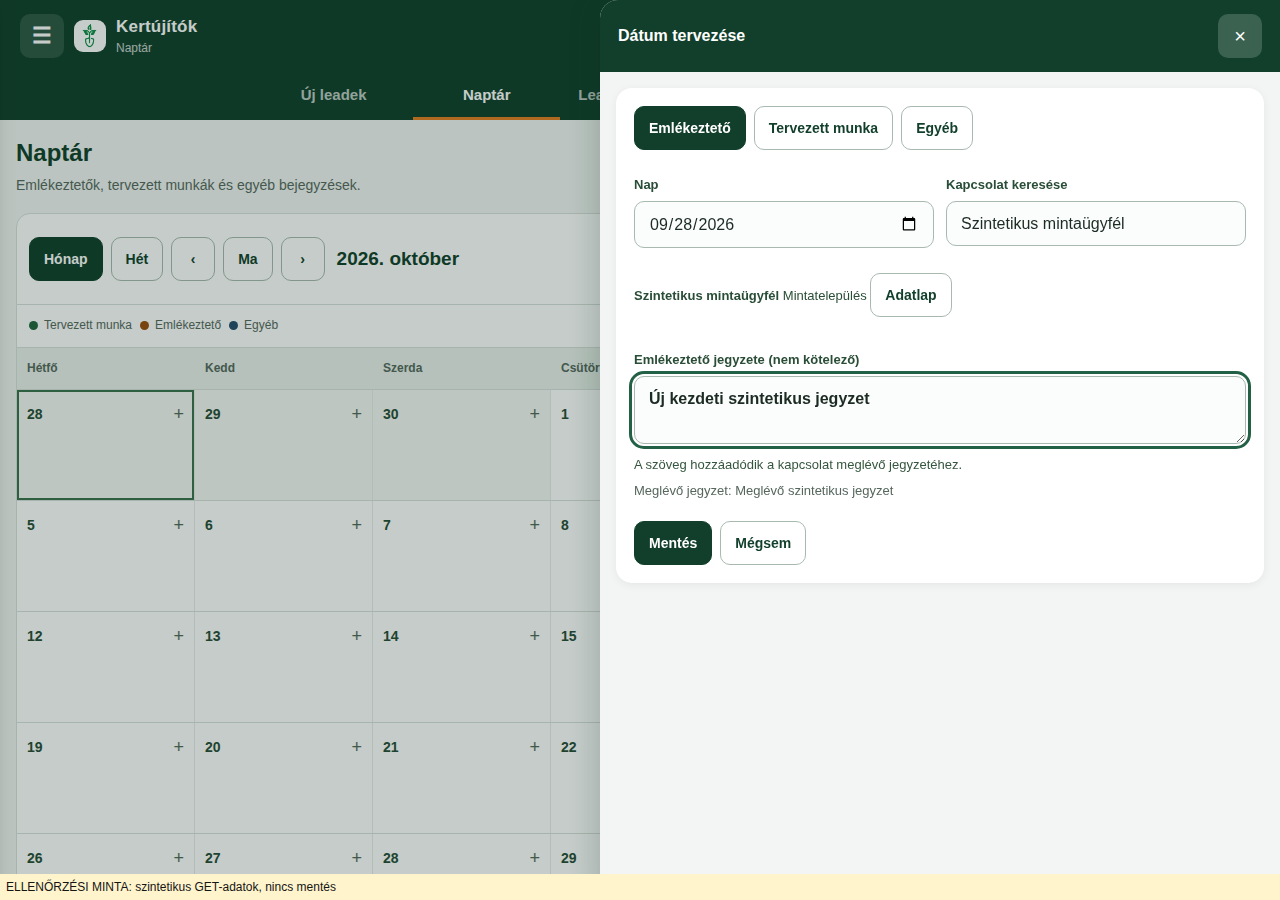Open the hamburger navigation menu

(x=42, y=36)
